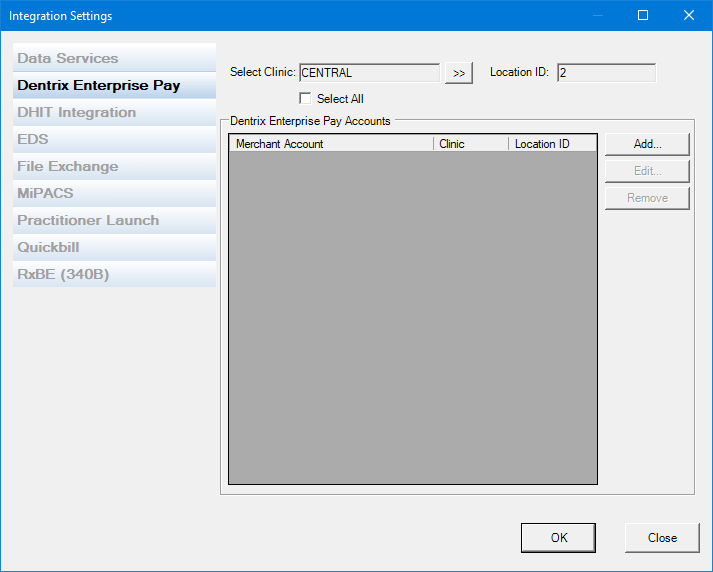Select Dentrix Enterprise Pay in sidebar
The image size is (713, 572).
coord(114,85)
